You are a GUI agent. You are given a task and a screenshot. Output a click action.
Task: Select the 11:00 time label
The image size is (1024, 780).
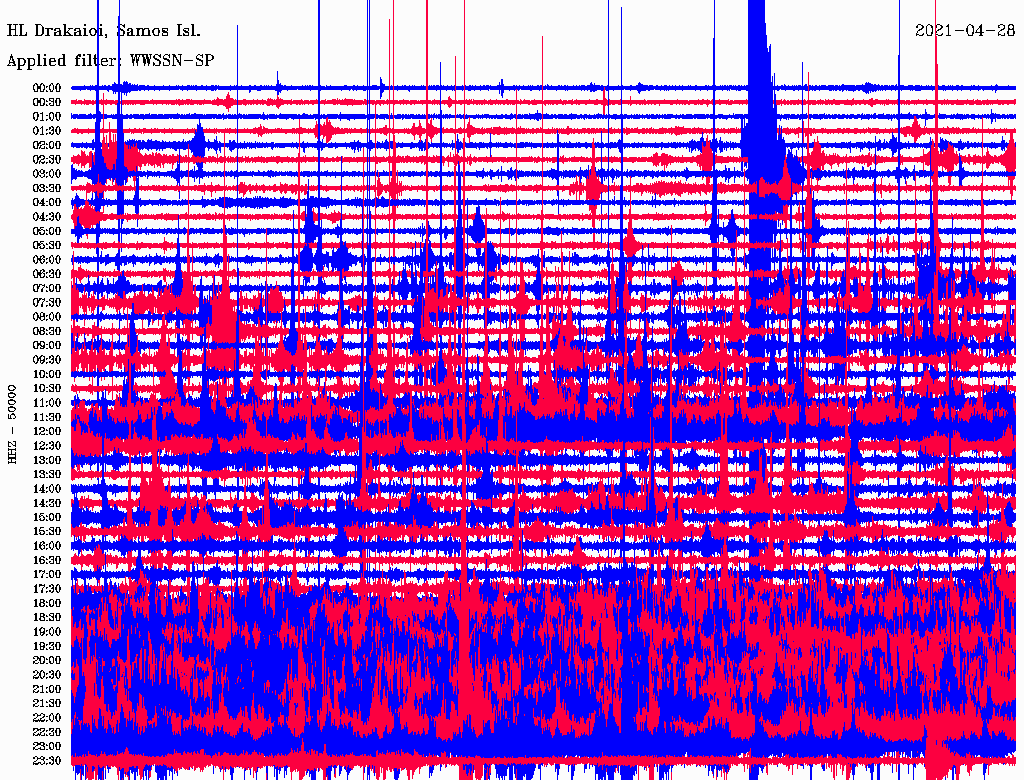pyautogui.click(x=47, y=403)
